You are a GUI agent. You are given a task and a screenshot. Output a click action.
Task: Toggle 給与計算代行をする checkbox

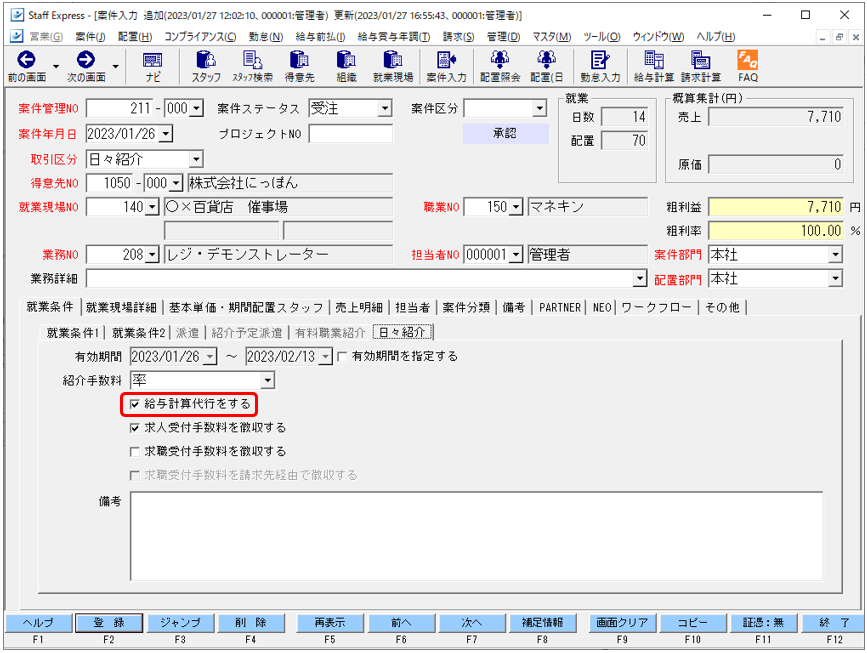(134, 404)
